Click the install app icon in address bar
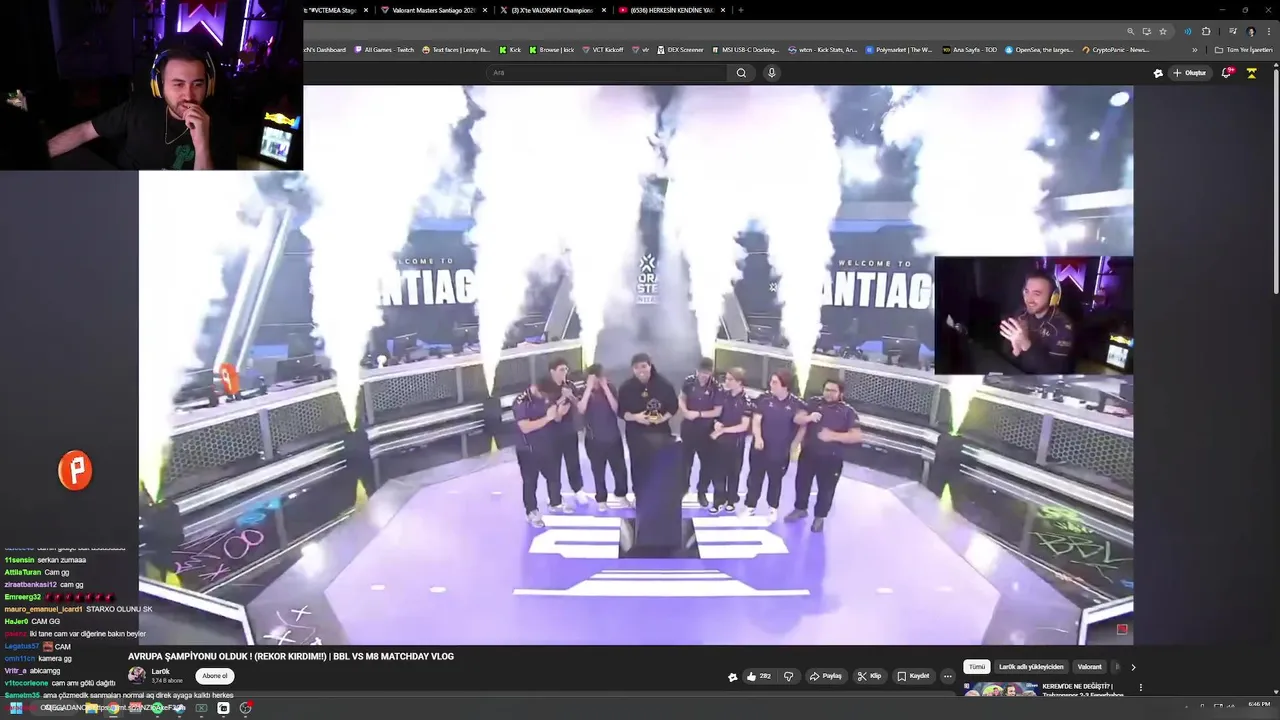 point(1147,31)
